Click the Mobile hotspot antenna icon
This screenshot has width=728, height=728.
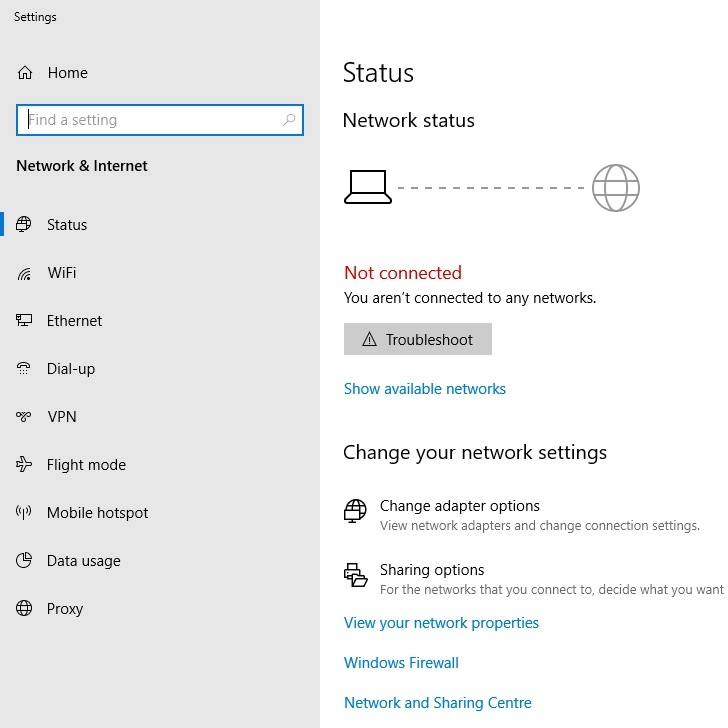(25, 513)
